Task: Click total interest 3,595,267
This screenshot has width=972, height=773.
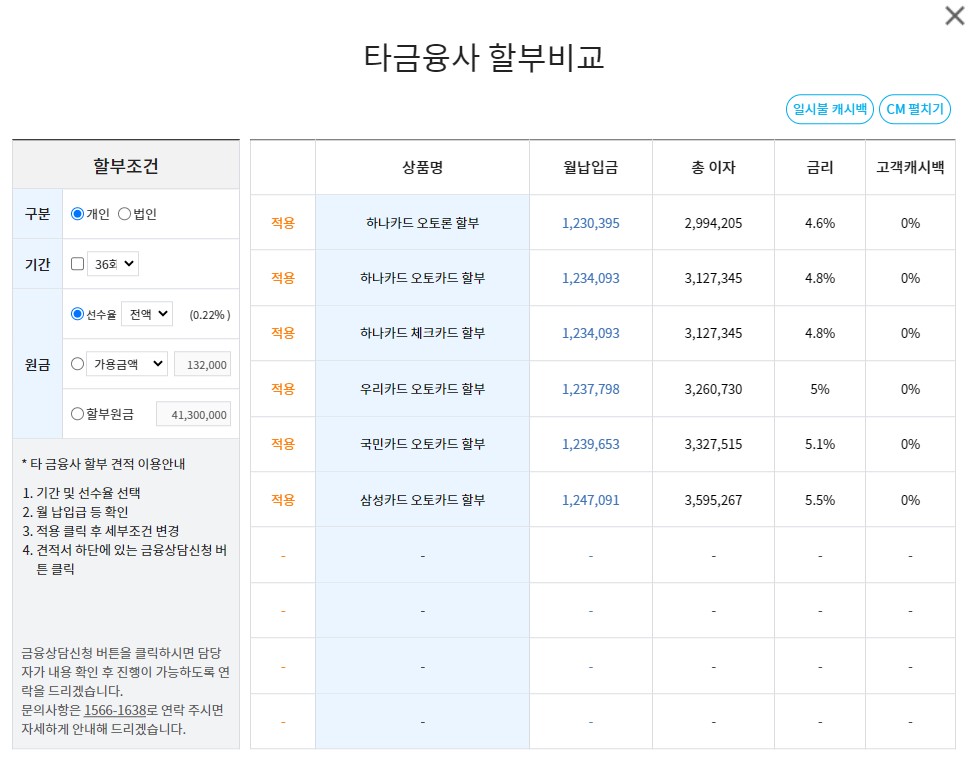Action: coord(714,500)
